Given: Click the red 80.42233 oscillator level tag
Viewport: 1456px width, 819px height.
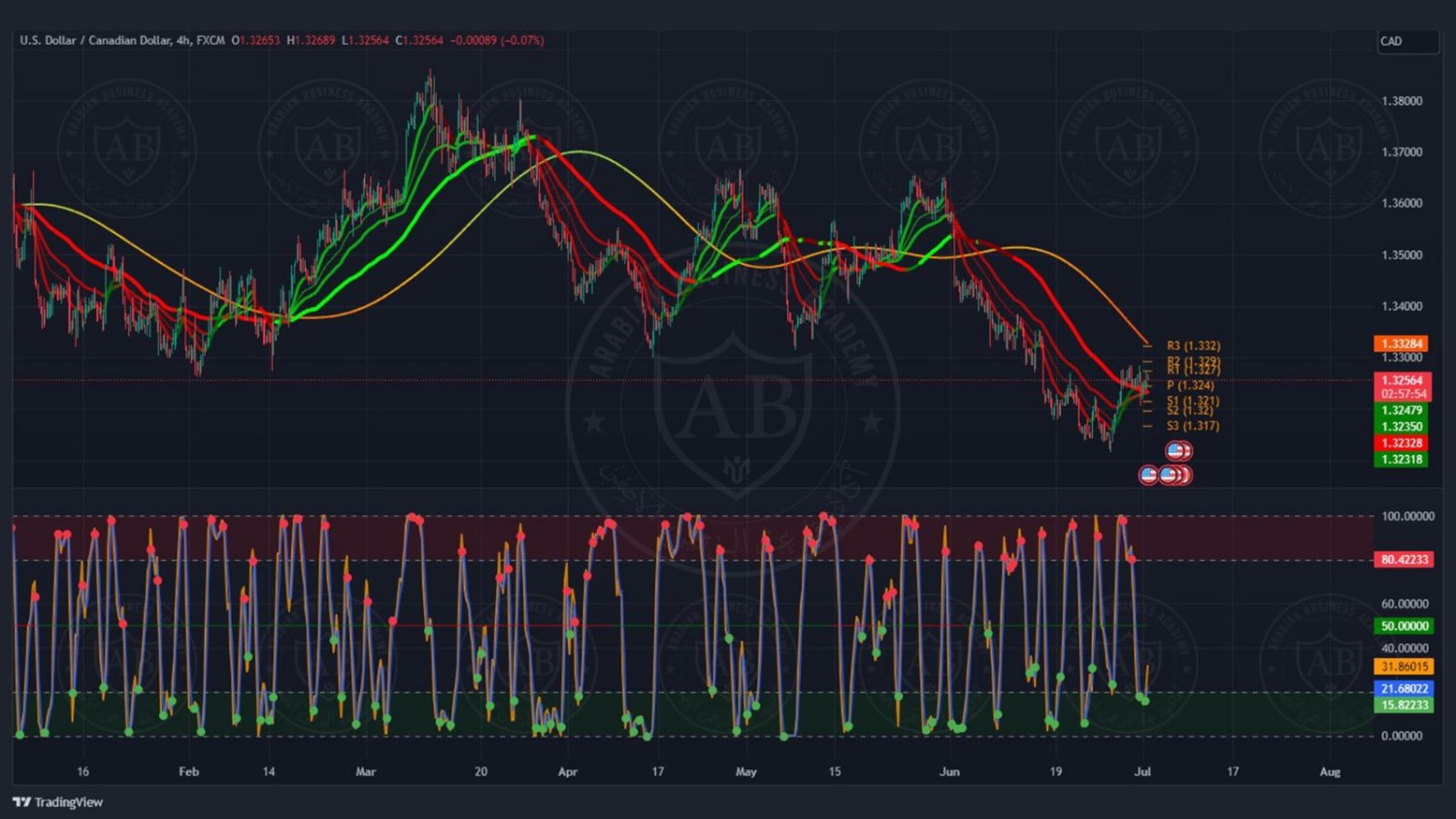Looking at the screenshot, I should click(x=1404, y=560).
